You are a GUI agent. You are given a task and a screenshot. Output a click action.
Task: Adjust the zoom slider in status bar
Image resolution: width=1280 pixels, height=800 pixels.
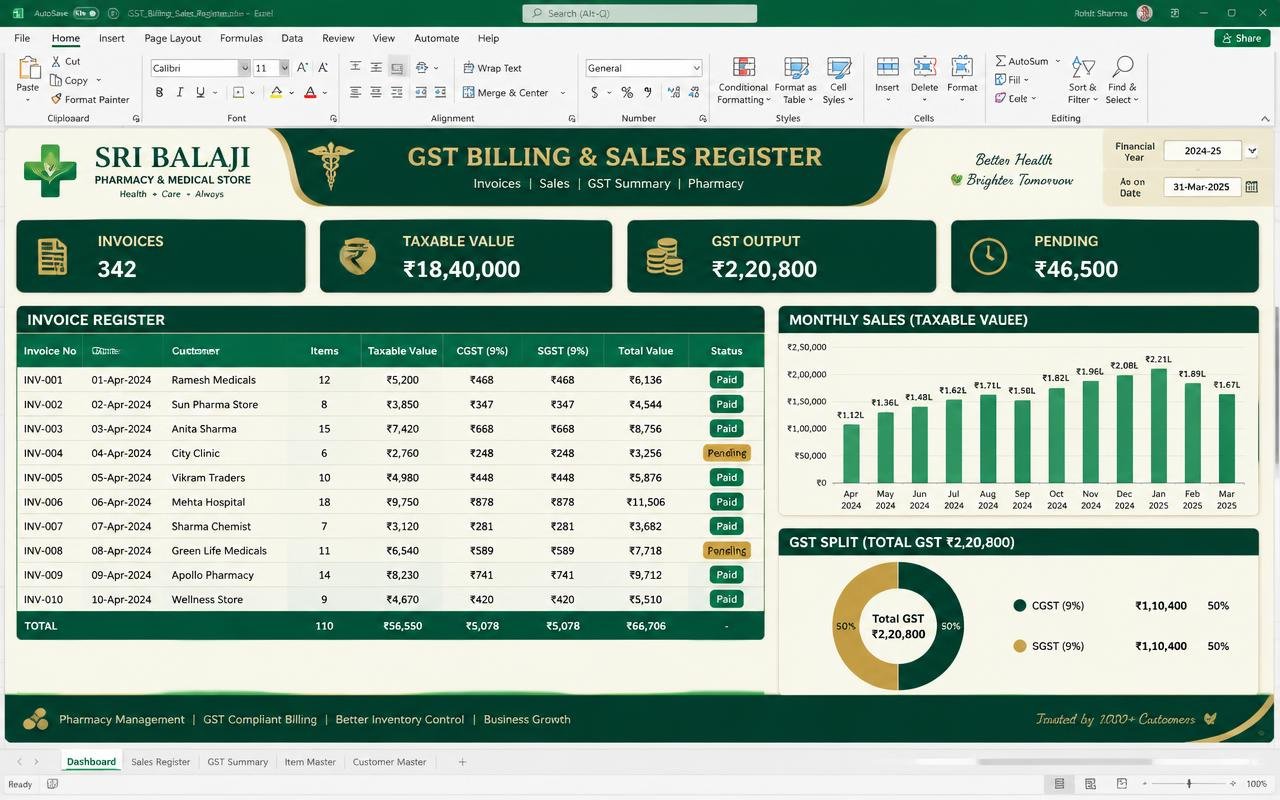tap(1189, 784)
